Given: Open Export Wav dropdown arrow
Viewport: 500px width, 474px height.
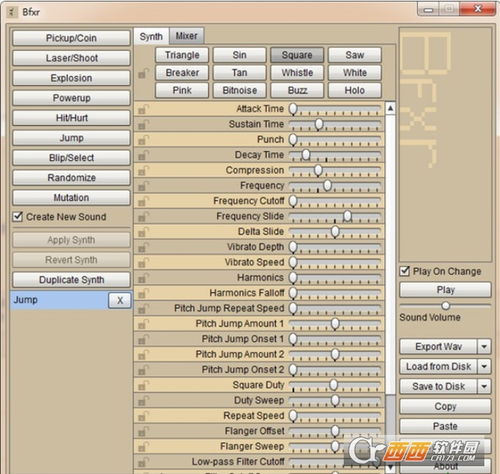Looking at the screenshot, I should 484,347.
